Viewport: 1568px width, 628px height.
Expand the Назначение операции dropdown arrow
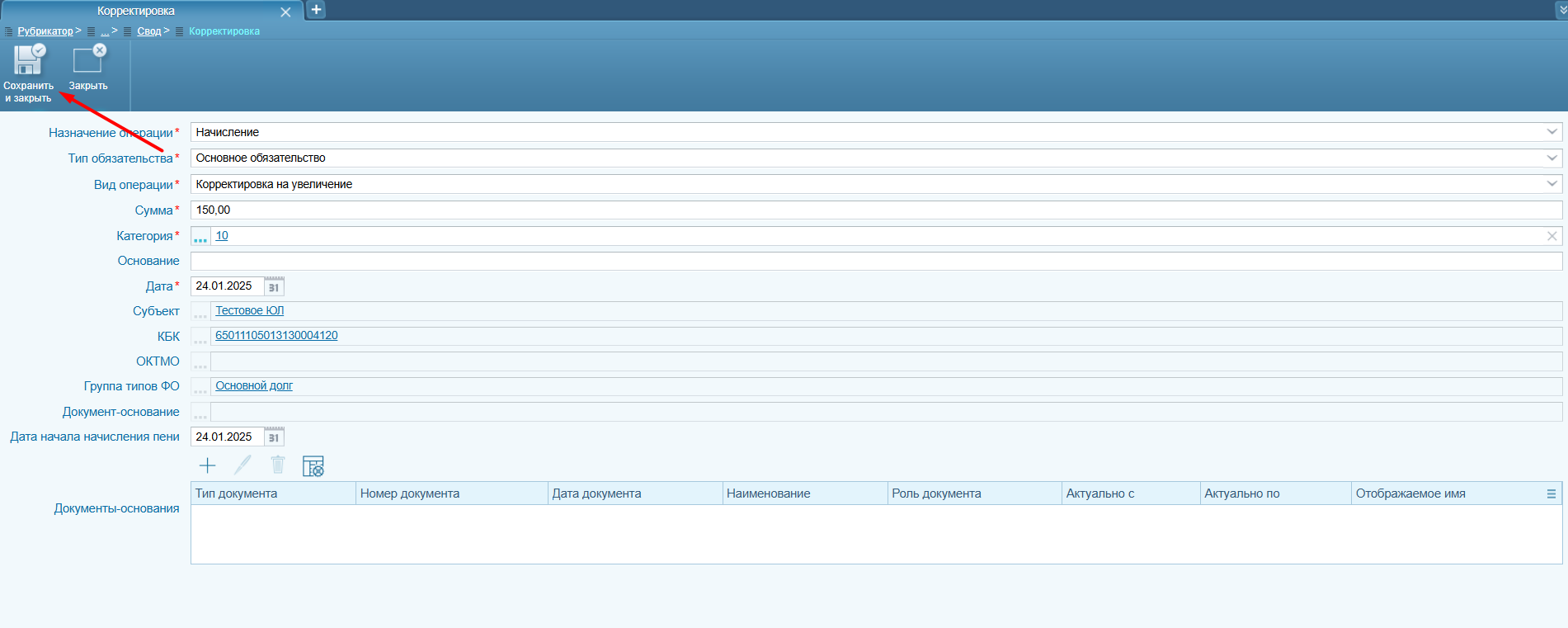[x=1552, y=132]
